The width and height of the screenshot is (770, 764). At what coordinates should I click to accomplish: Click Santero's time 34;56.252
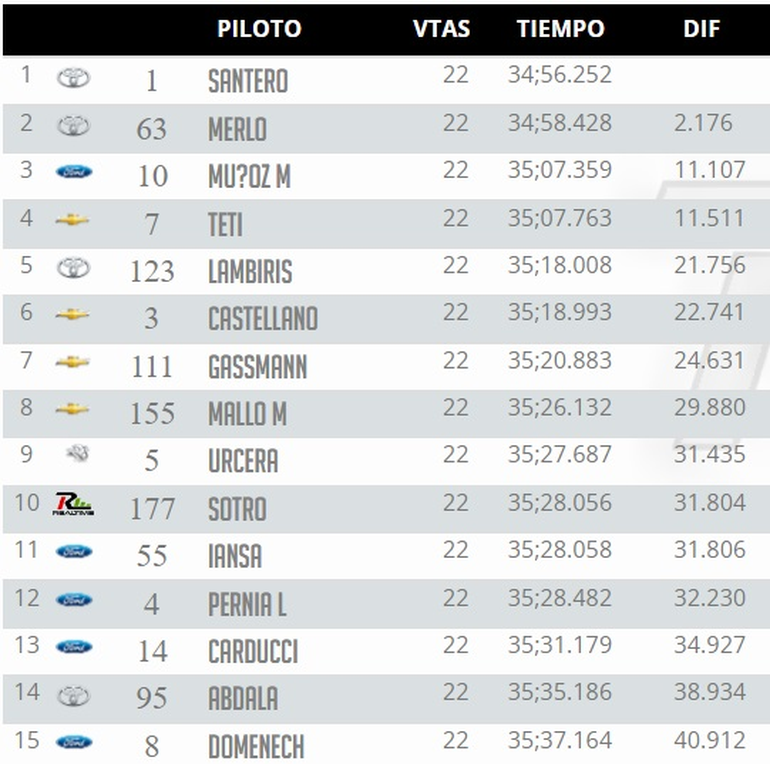click(559, 75)
